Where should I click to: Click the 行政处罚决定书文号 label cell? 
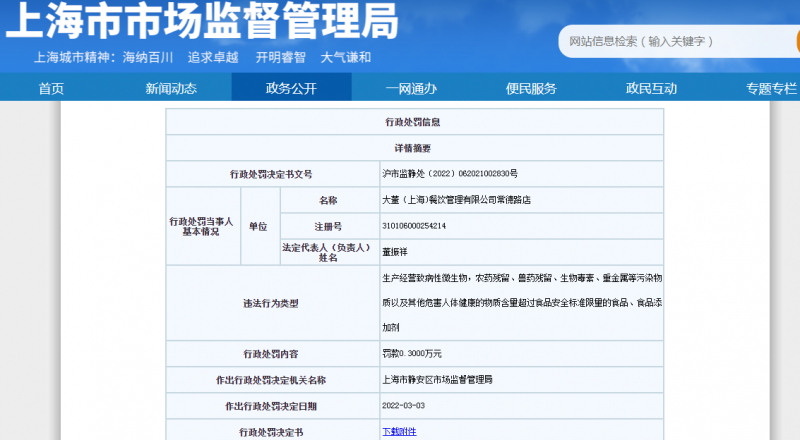[x=272, y=174]
